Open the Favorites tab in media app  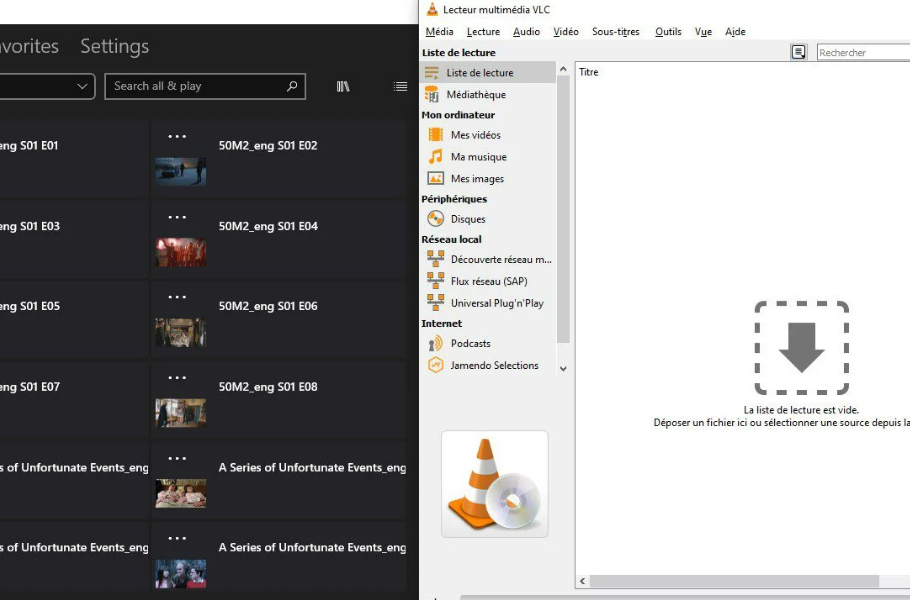point(28,46)
